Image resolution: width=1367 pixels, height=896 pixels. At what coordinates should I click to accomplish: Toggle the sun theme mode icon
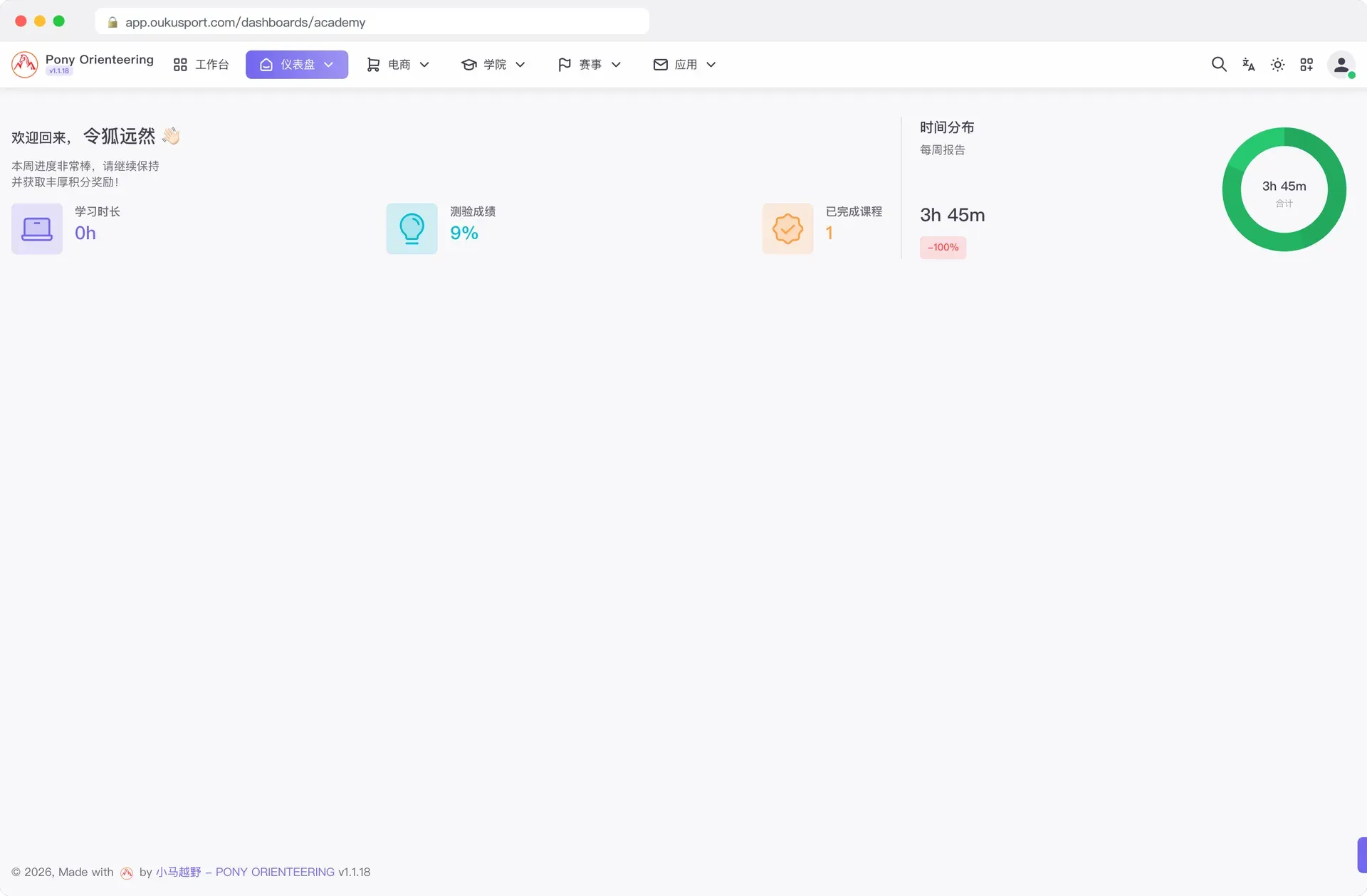click(x=1277, y=64)
